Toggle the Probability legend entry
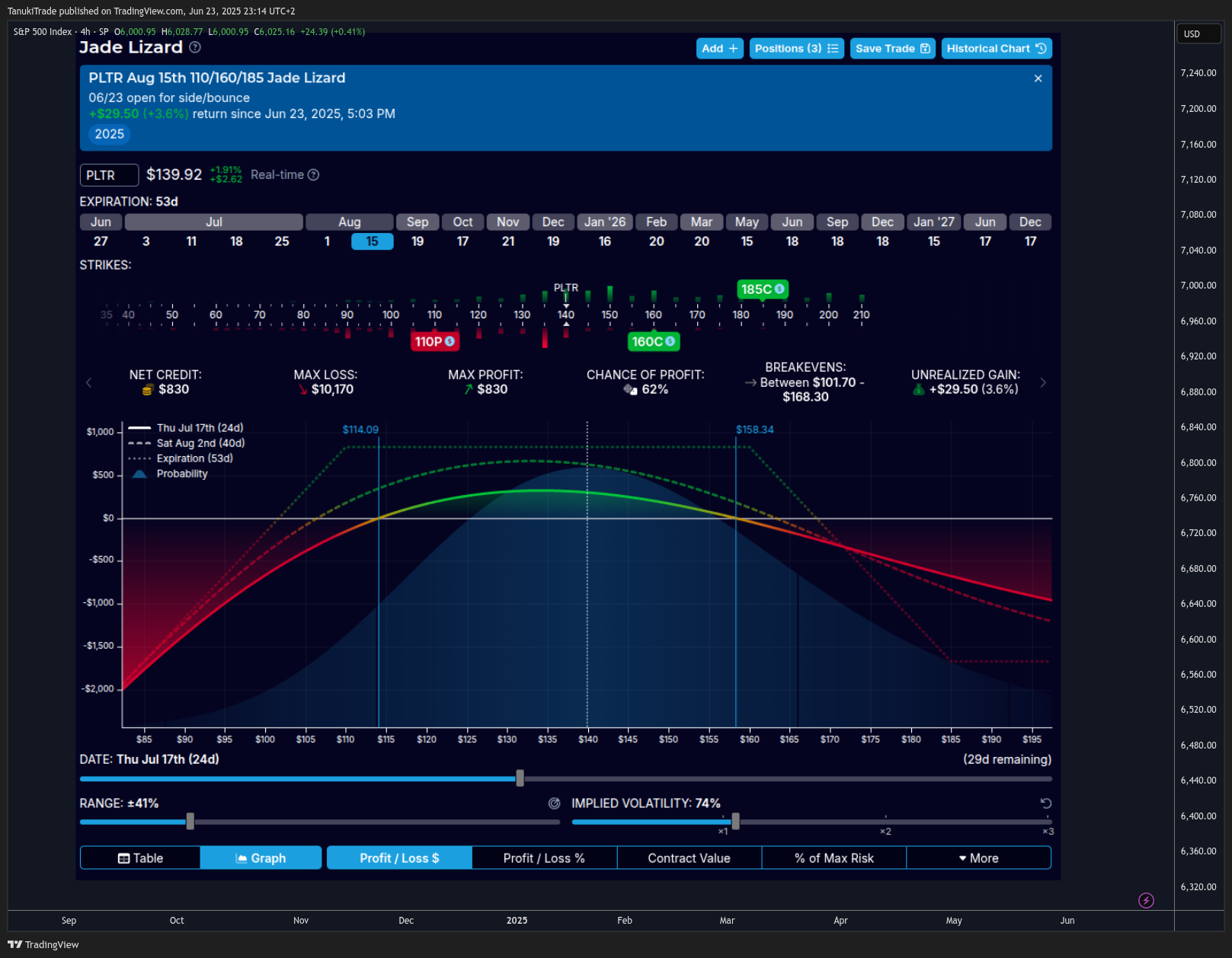 (168, 474)
